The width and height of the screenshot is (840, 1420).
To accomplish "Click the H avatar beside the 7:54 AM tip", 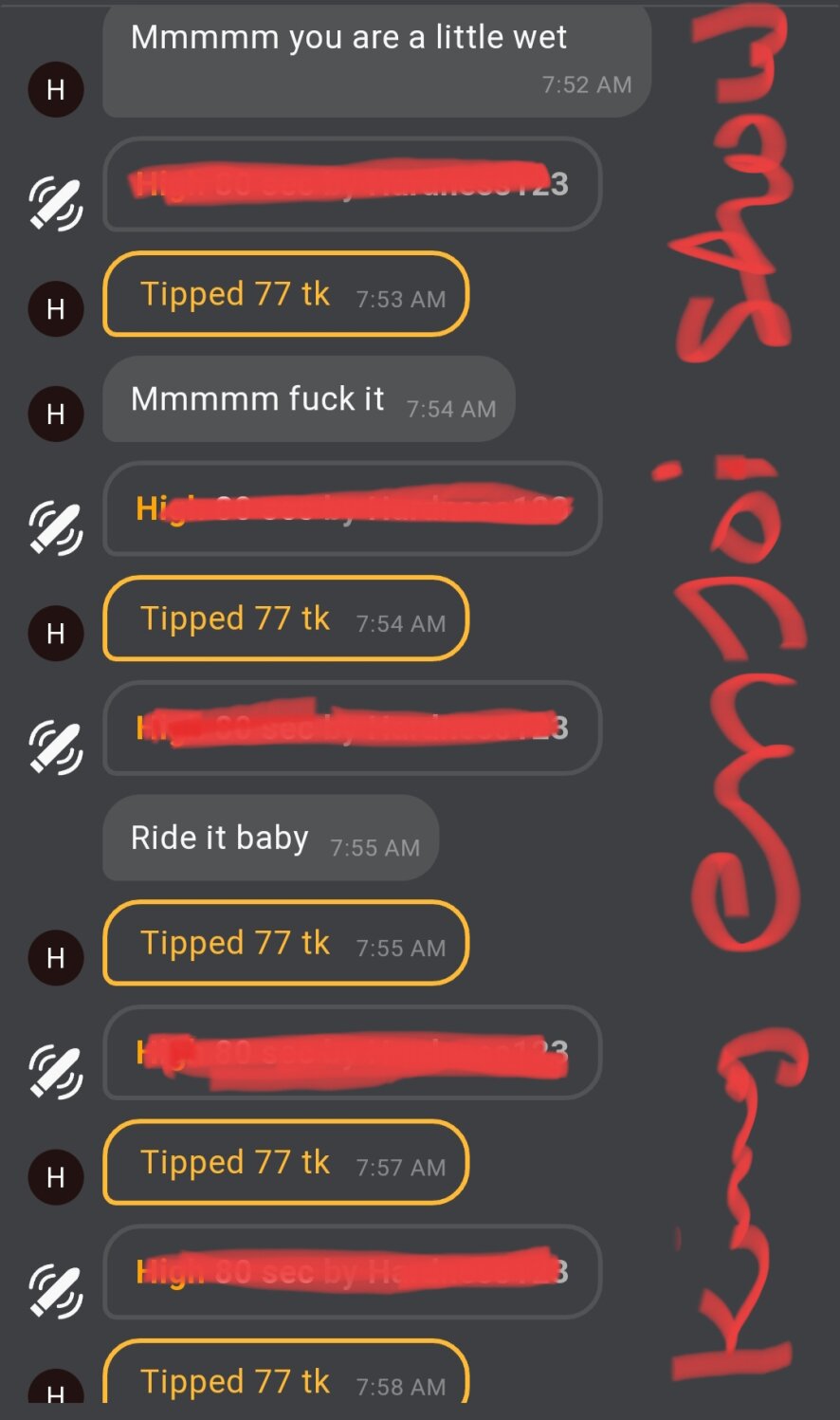I will pyautogui.click(x=56, y=633).
